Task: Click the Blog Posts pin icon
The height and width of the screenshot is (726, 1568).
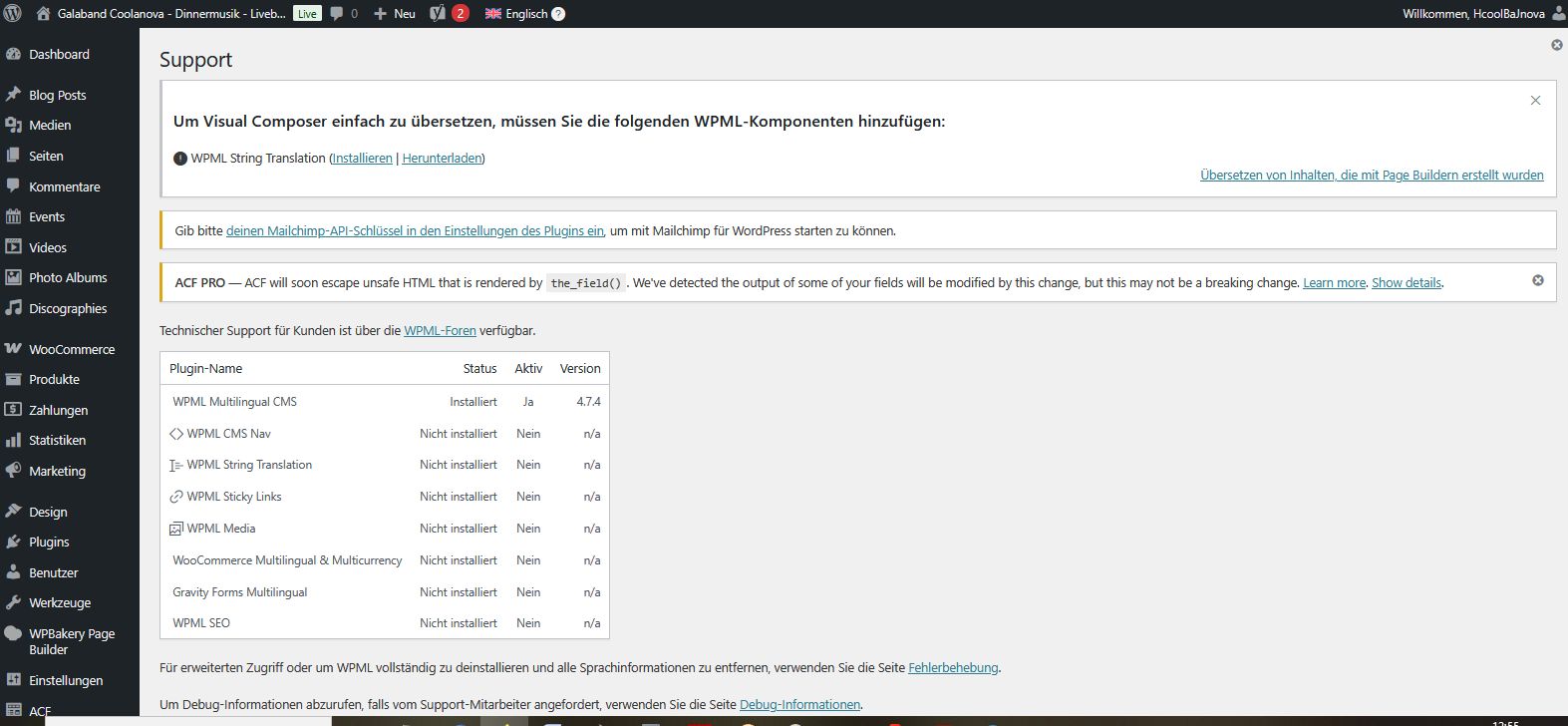Action: pyautogui.click(x=13, y=95)
